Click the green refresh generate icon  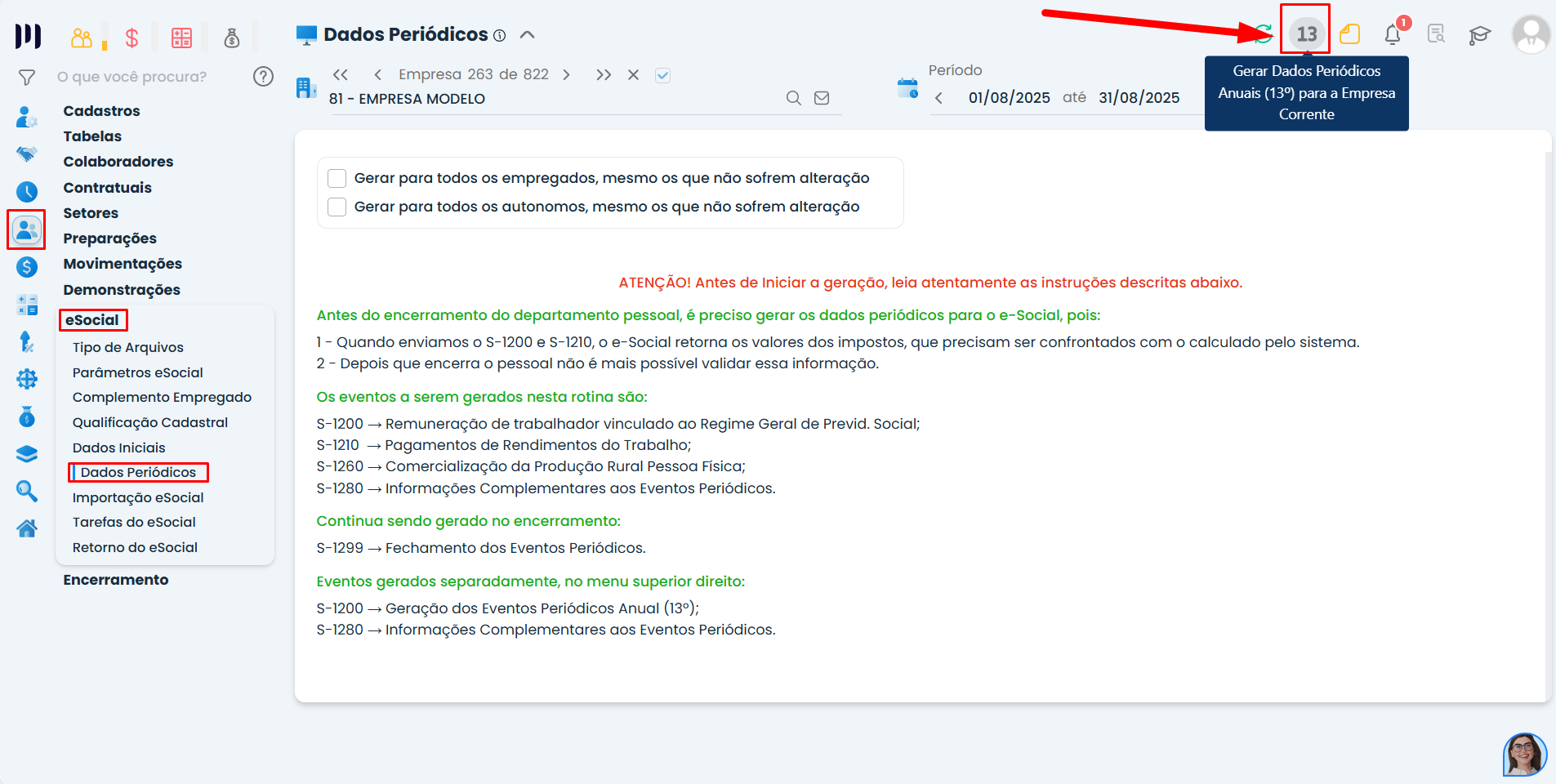point(1264,33)
